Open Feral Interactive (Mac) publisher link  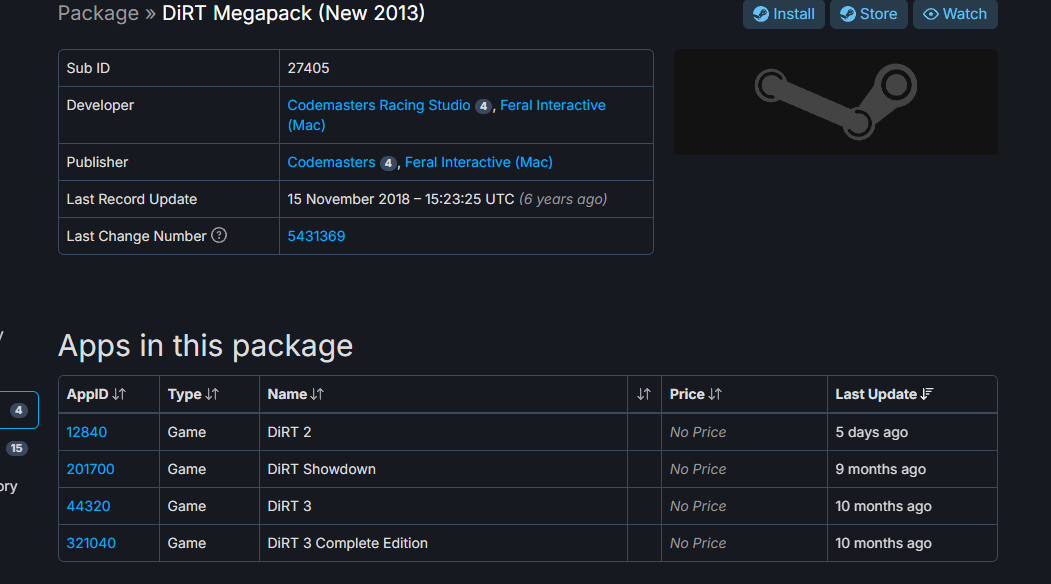pyautogui.click(x=479, y=162)
